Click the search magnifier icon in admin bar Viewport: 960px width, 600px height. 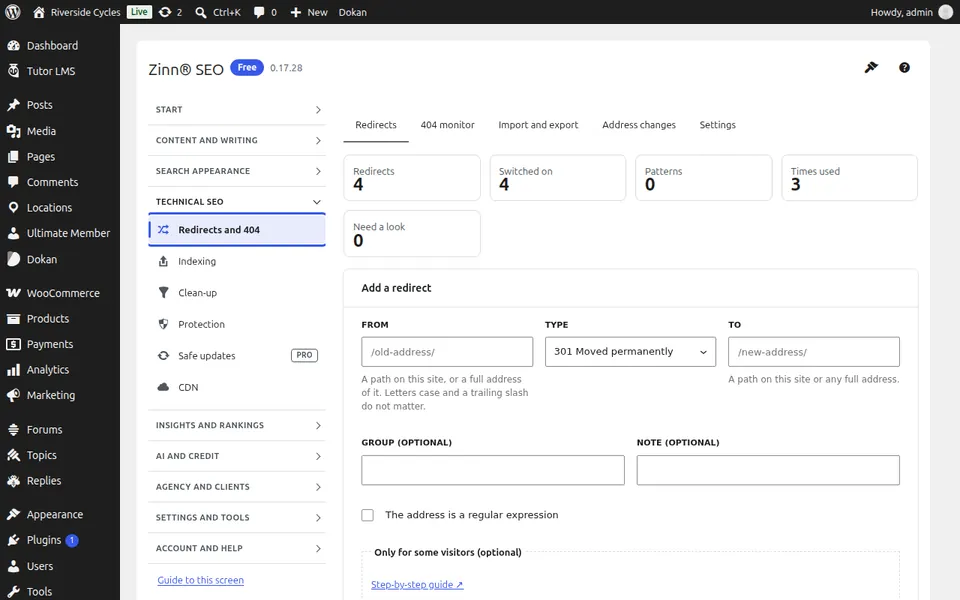click(201, 12)
